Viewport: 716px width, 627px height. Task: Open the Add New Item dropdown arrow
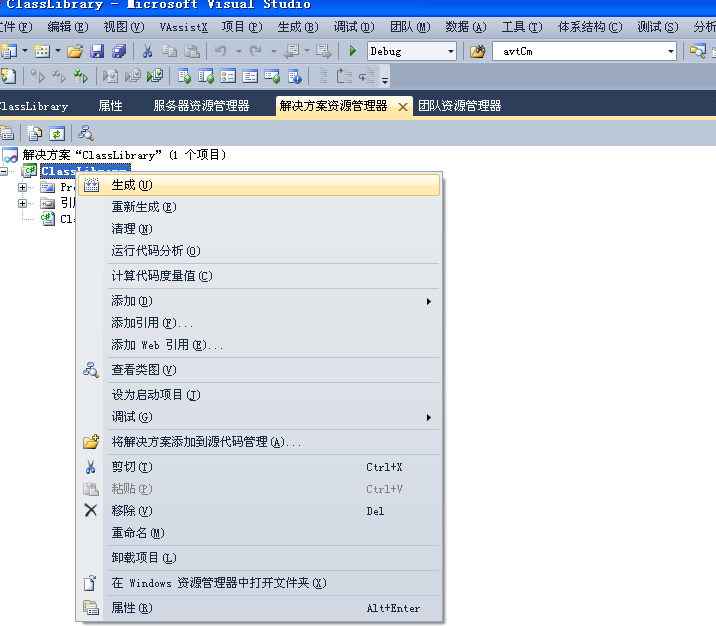point(58,51)
